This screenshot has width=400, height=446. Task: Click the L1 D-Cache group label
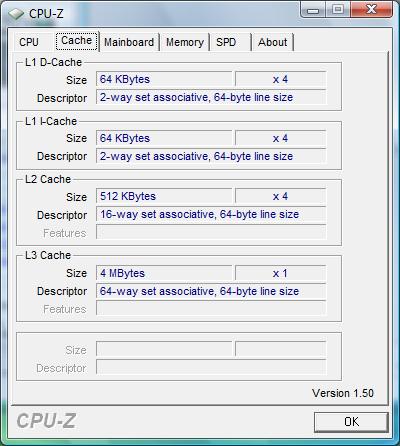coord(53,62)
